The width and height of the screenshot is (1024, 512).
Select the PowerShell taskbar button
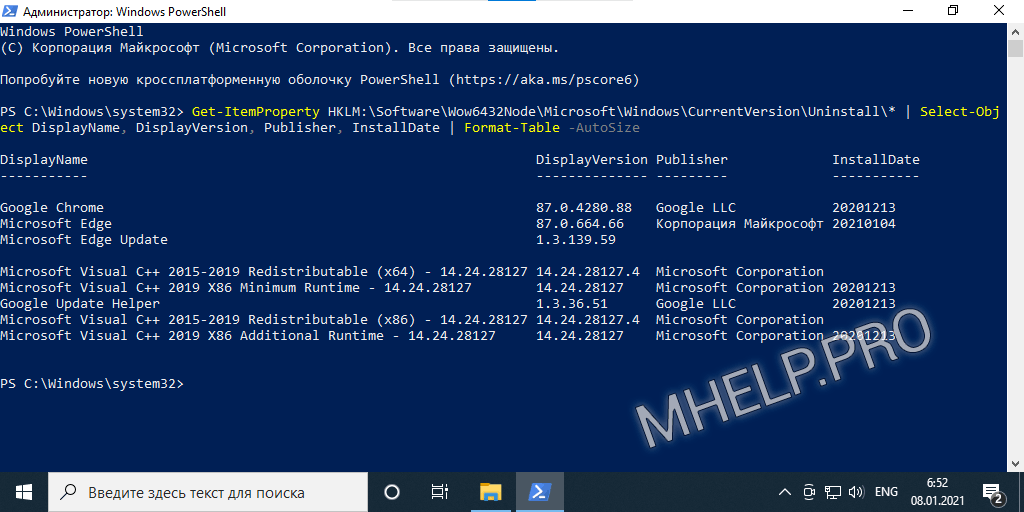(x=540, y=492)
